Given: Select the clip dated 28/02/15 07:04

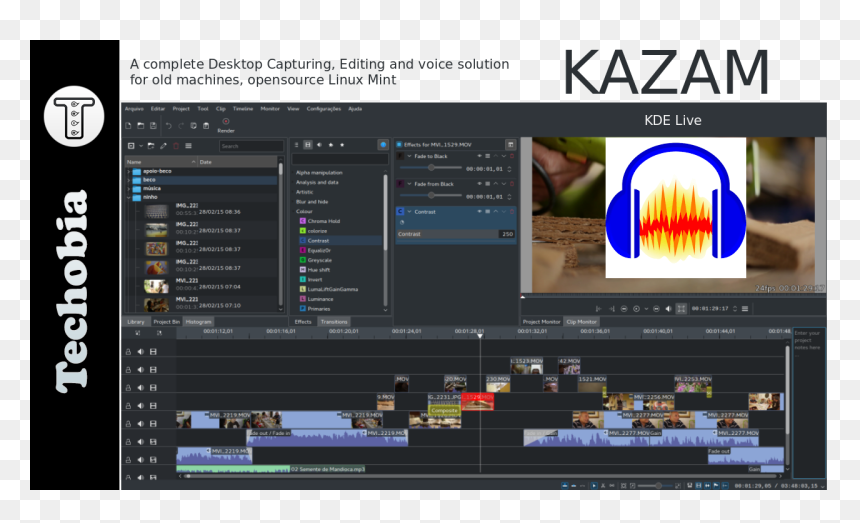Looking at the screenshot, I should (201, 286).
